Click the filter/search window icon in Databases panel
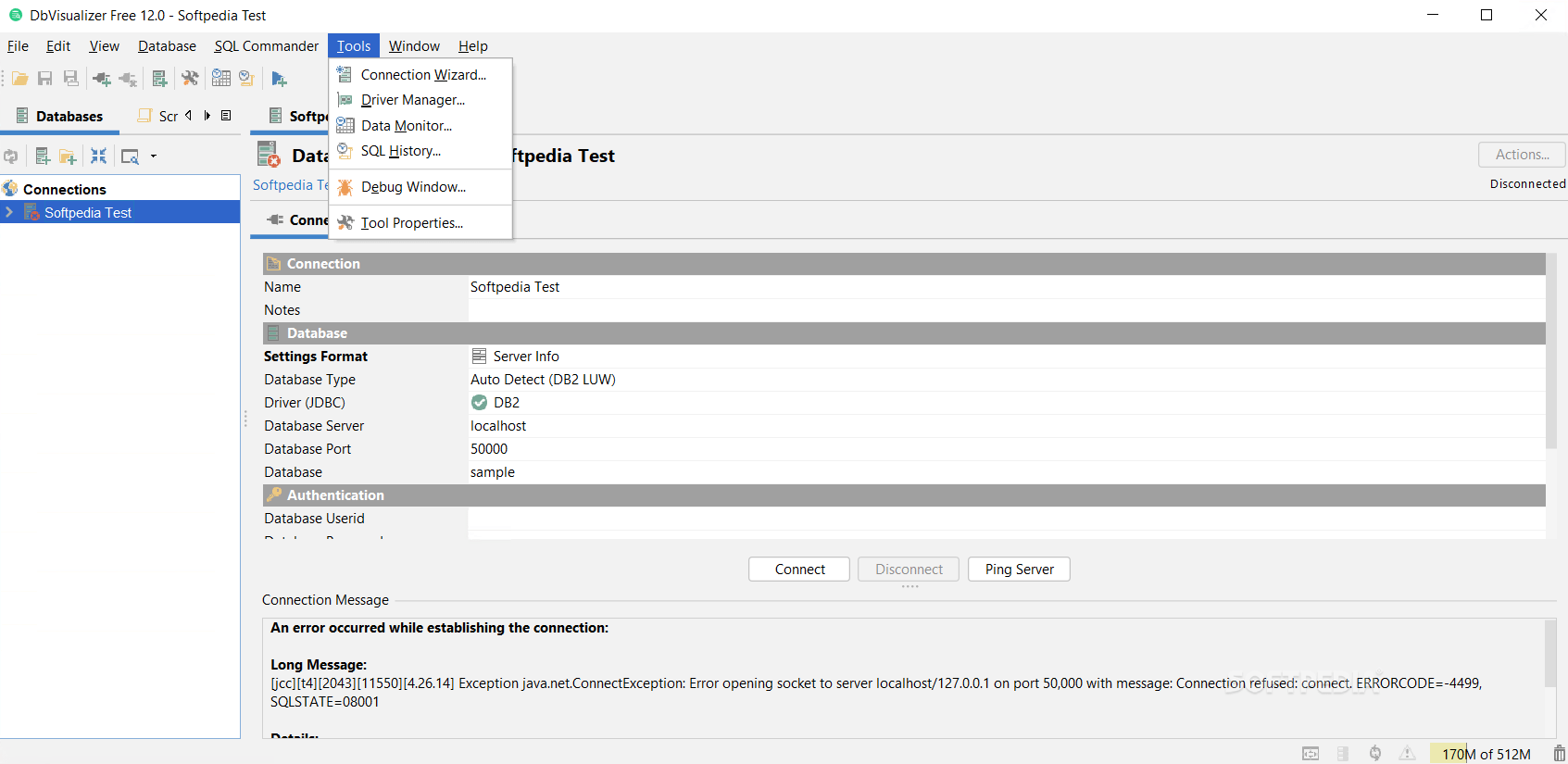1568x764 pixels. (130, 157)
